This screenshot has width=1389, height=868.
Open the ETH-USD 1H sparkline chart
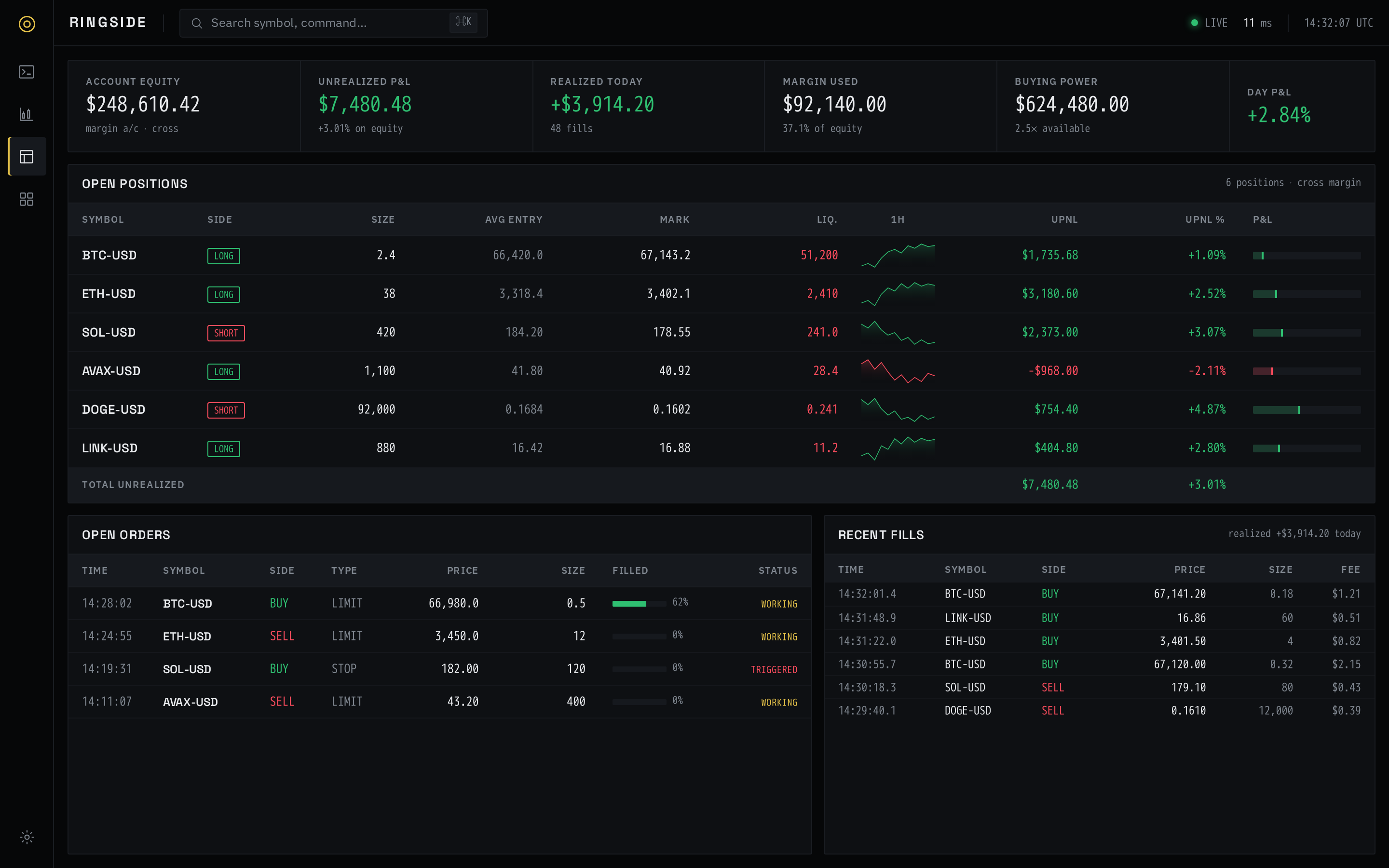(898, 294)
